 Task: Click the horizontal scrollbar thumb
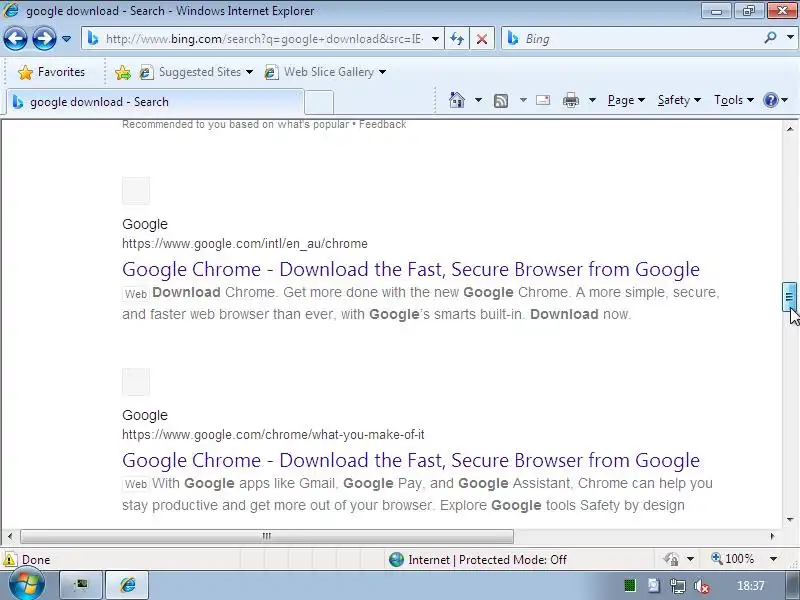tap(267, 536)
